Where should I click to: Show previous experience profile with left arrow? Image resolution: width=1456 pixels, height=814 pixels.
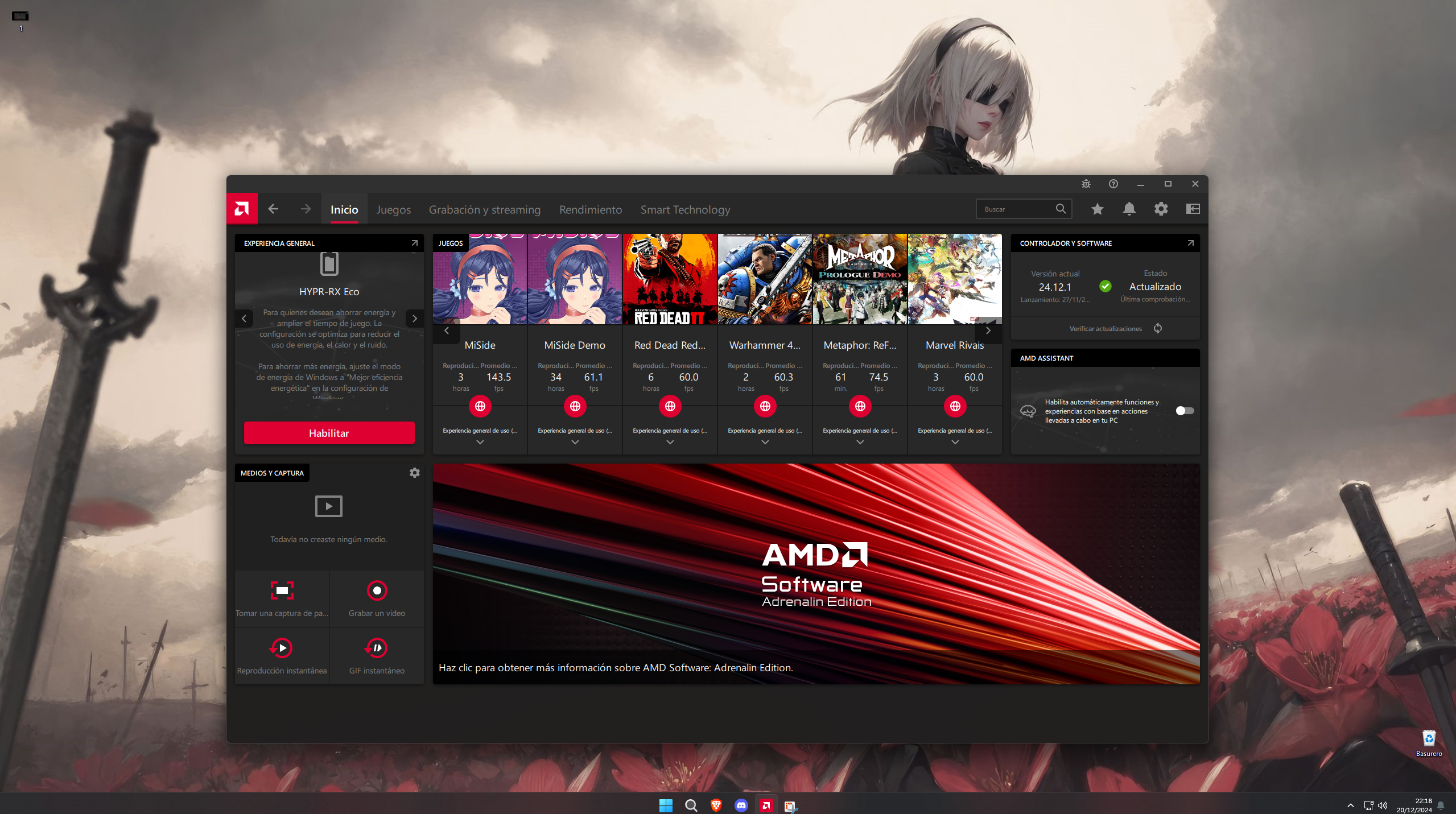(244, 319)
